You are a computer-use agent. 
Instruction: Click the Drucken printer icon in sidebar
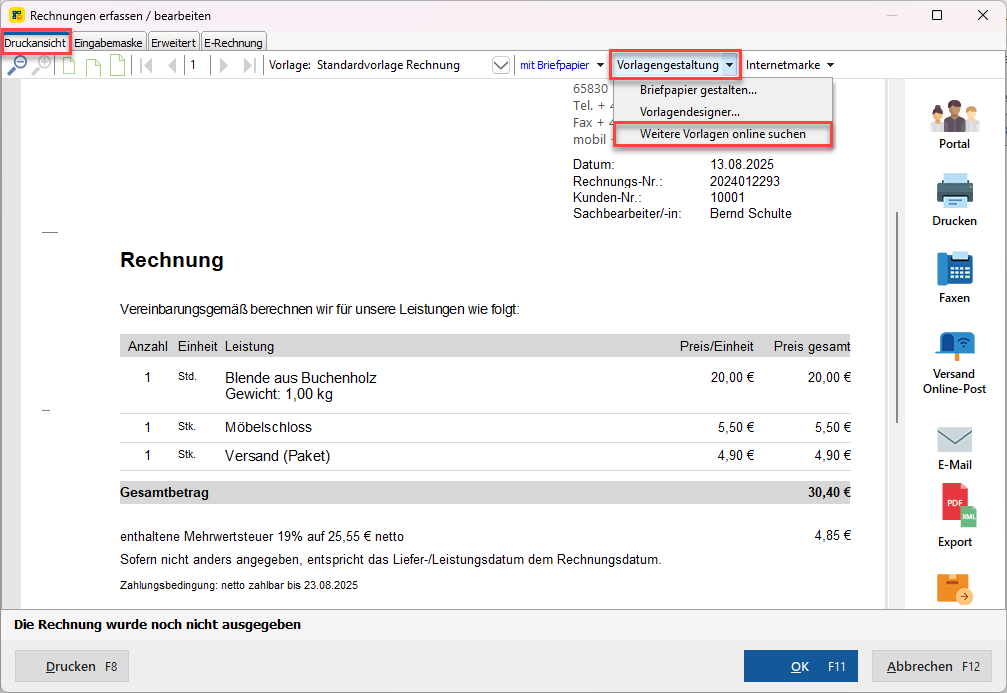coord(954,191)
